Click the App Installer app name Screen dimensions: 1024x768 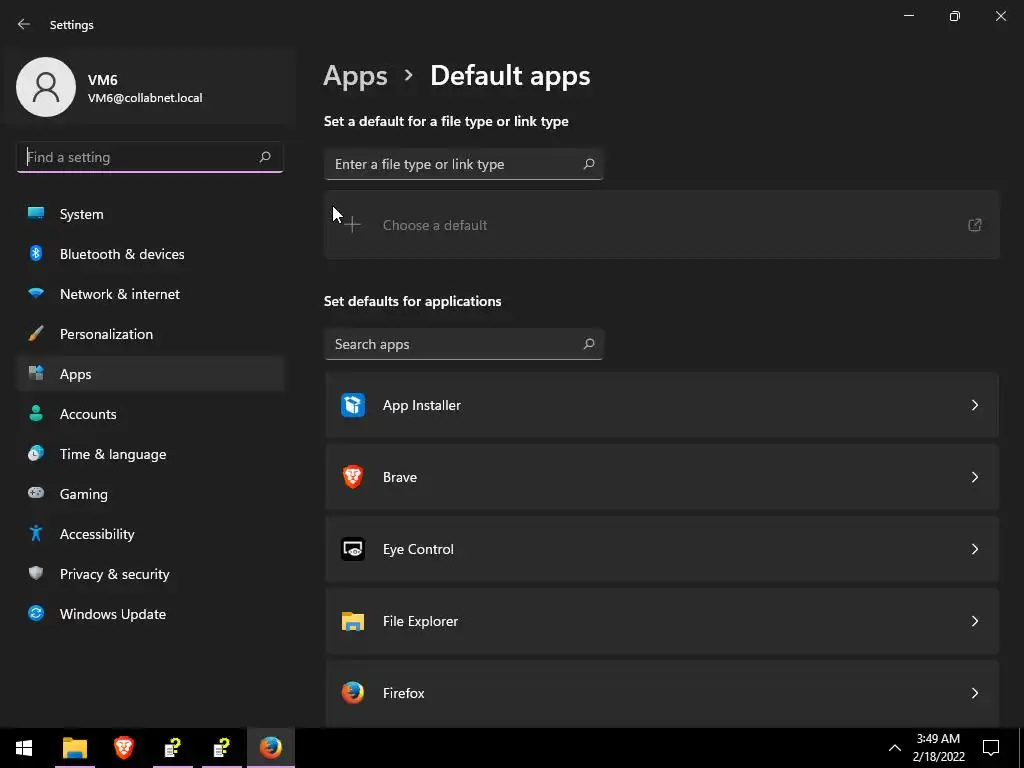[x=421, y=405]
